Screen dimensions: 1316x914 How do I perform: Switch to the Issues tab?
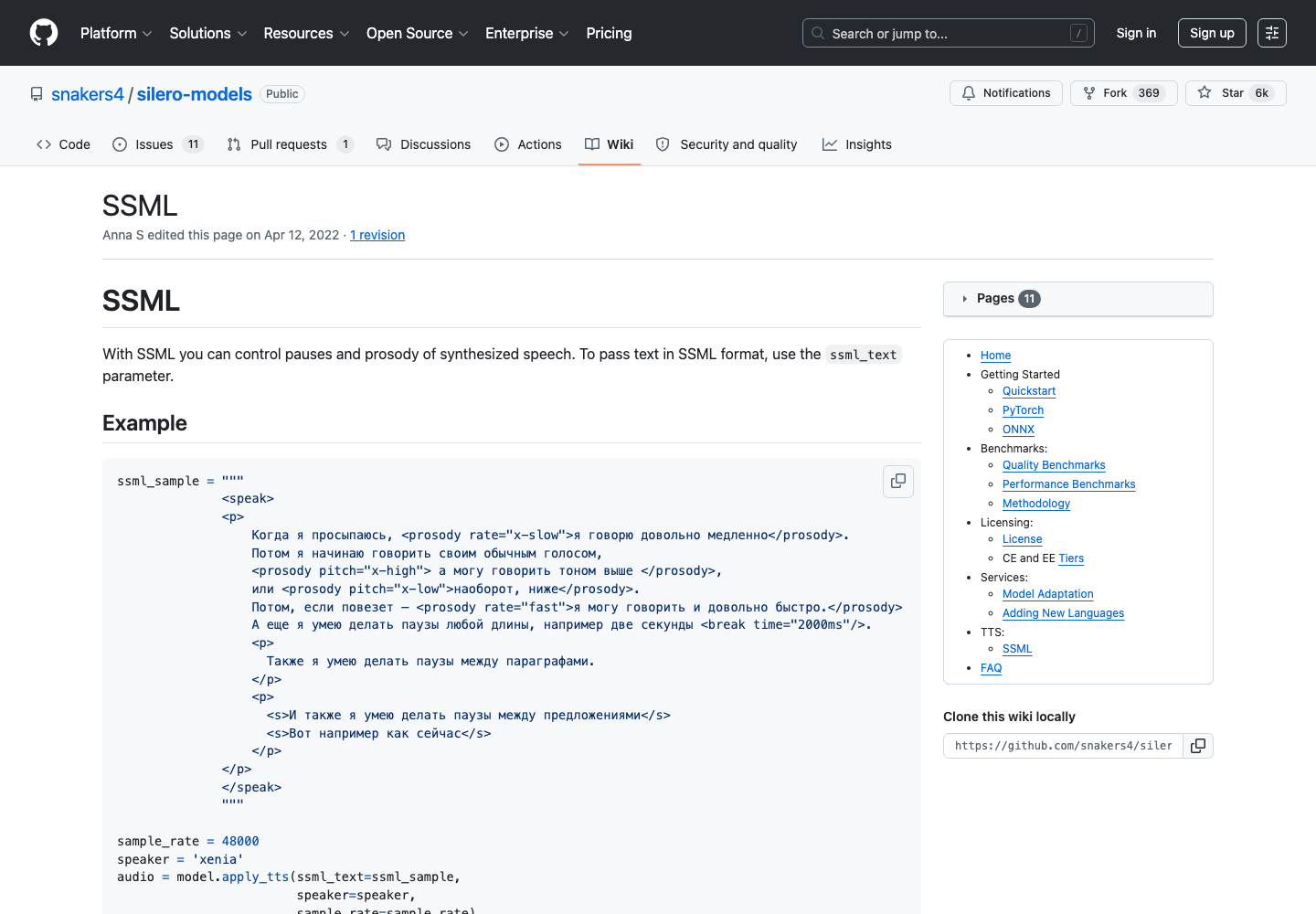pyautogui.click(x=157, y=144)
